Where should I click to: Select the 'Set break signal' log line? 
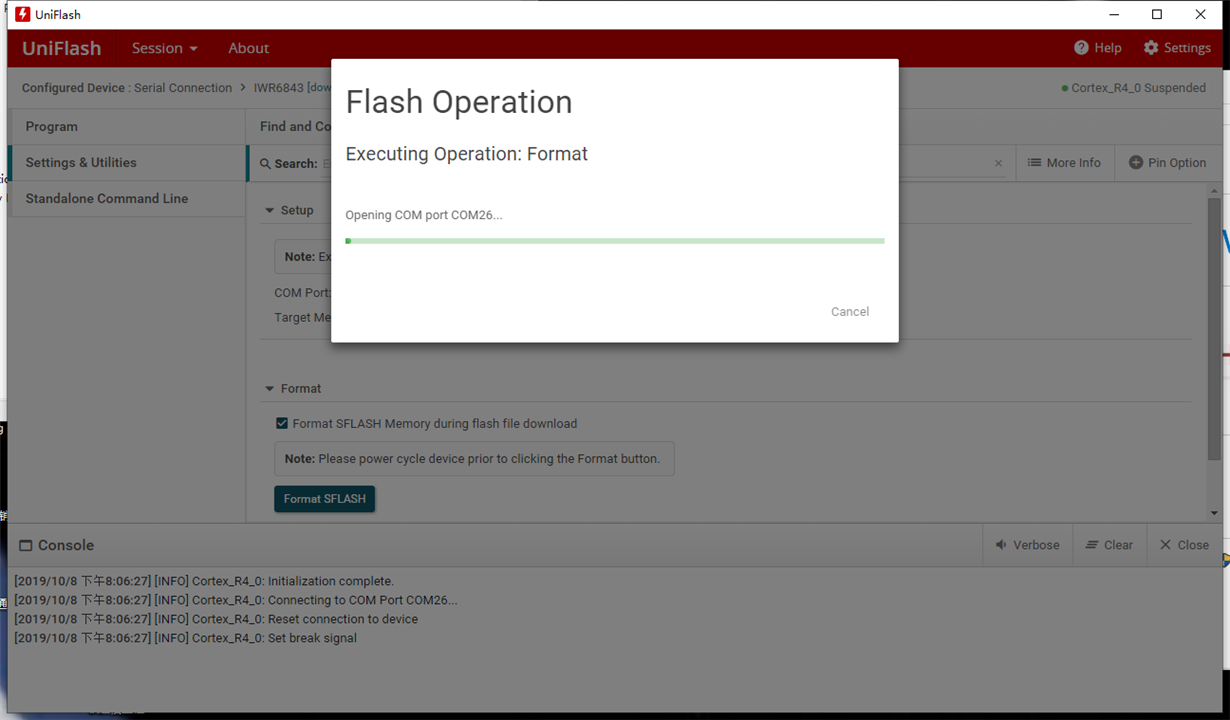coord(185,638)
